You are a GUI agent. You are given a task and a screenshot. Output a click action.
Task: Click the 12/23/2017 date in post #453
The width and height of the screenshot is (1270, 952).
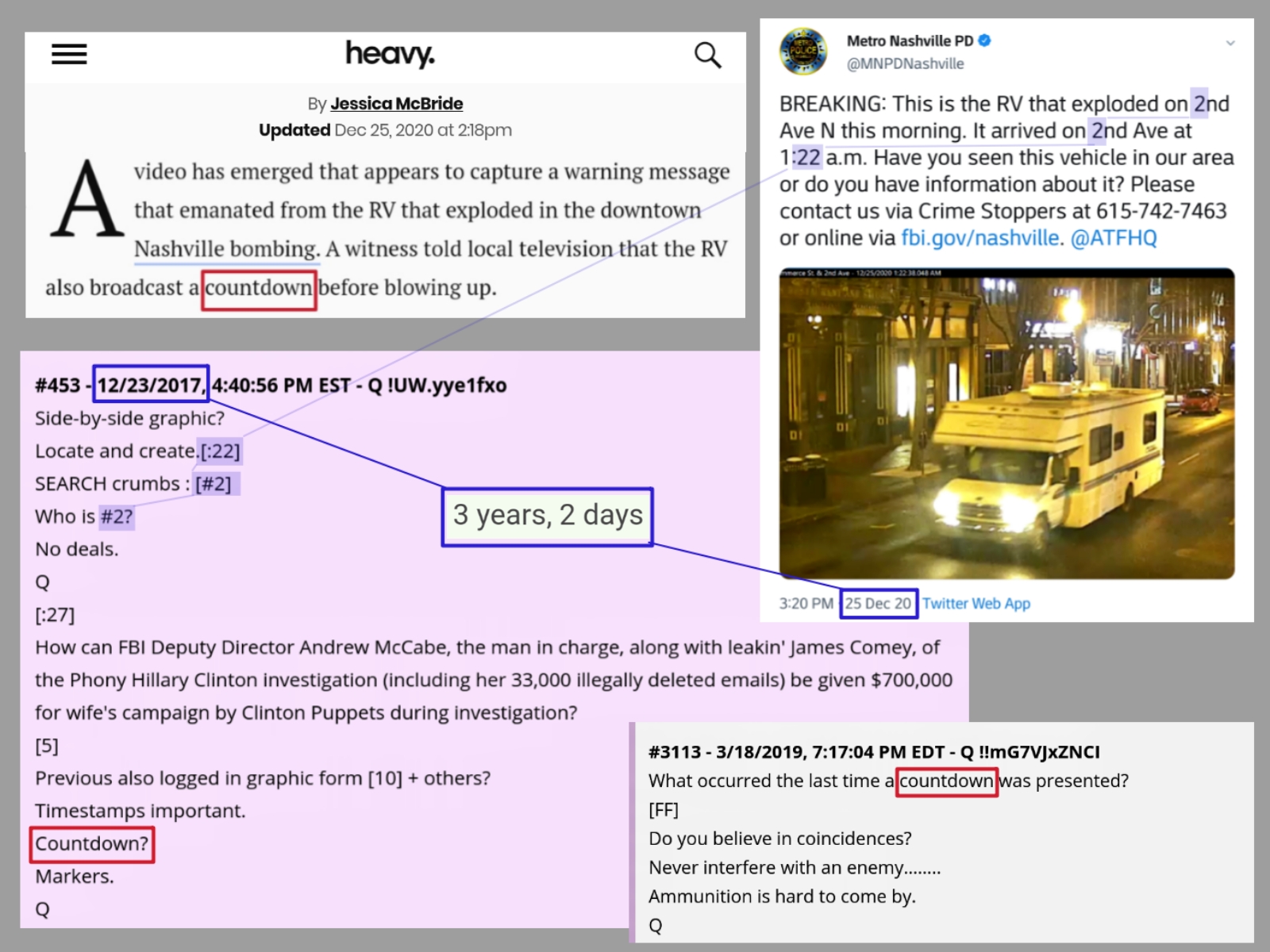(150, 386)
